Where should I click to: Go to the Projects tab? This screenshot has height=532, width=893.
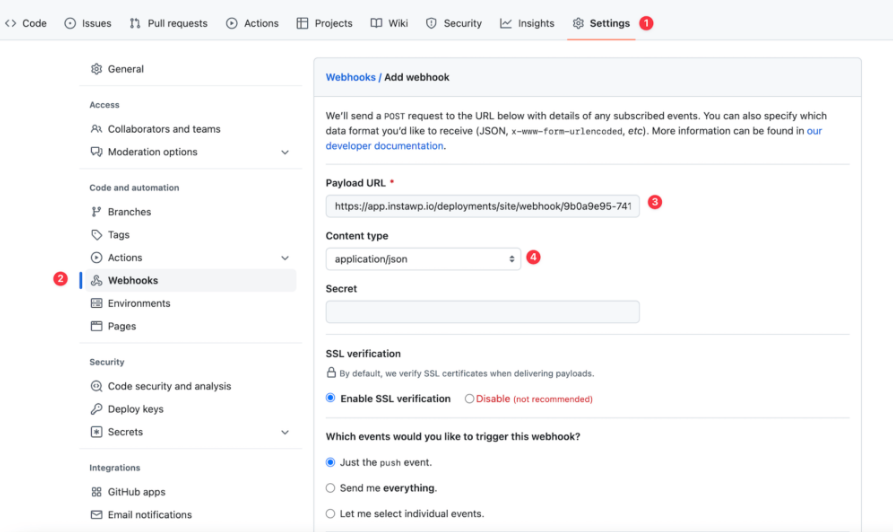point(325,23)
